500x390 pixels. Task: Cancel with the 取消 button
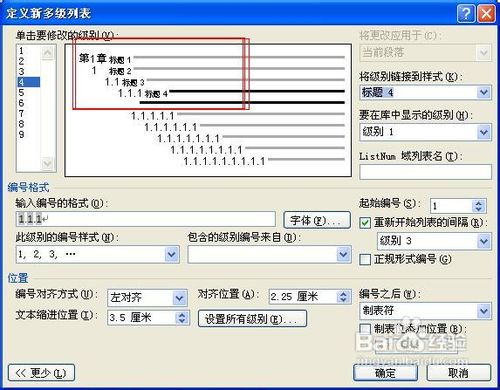pos(459,373)
